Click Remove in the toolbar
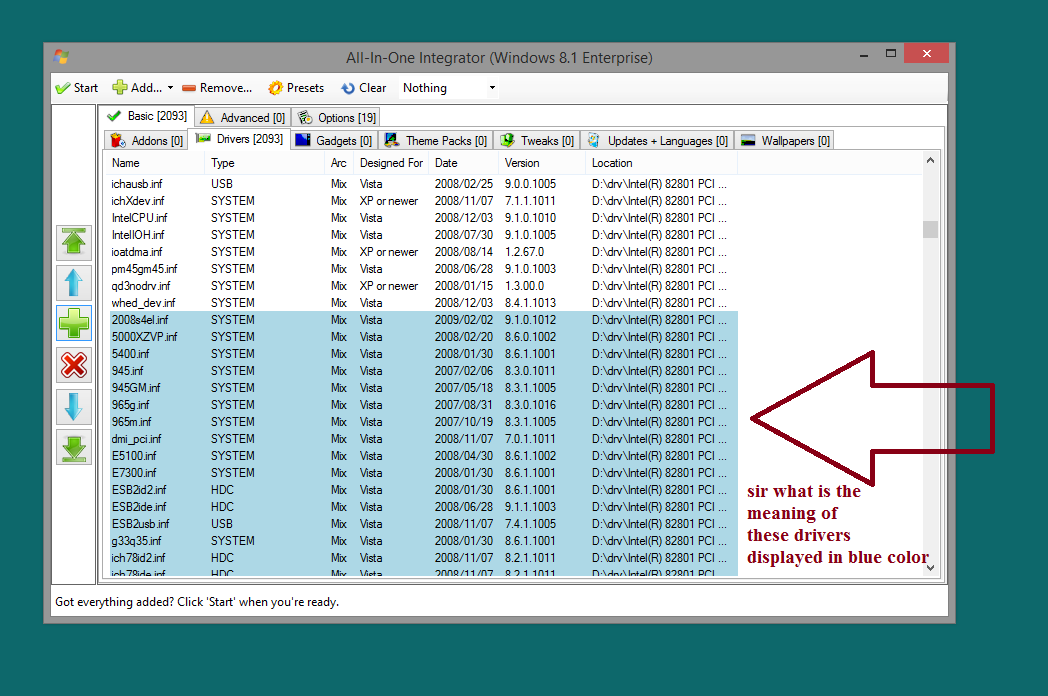Screen dimensions: 1048x696 pyautogui.click(x=217, y=88)
